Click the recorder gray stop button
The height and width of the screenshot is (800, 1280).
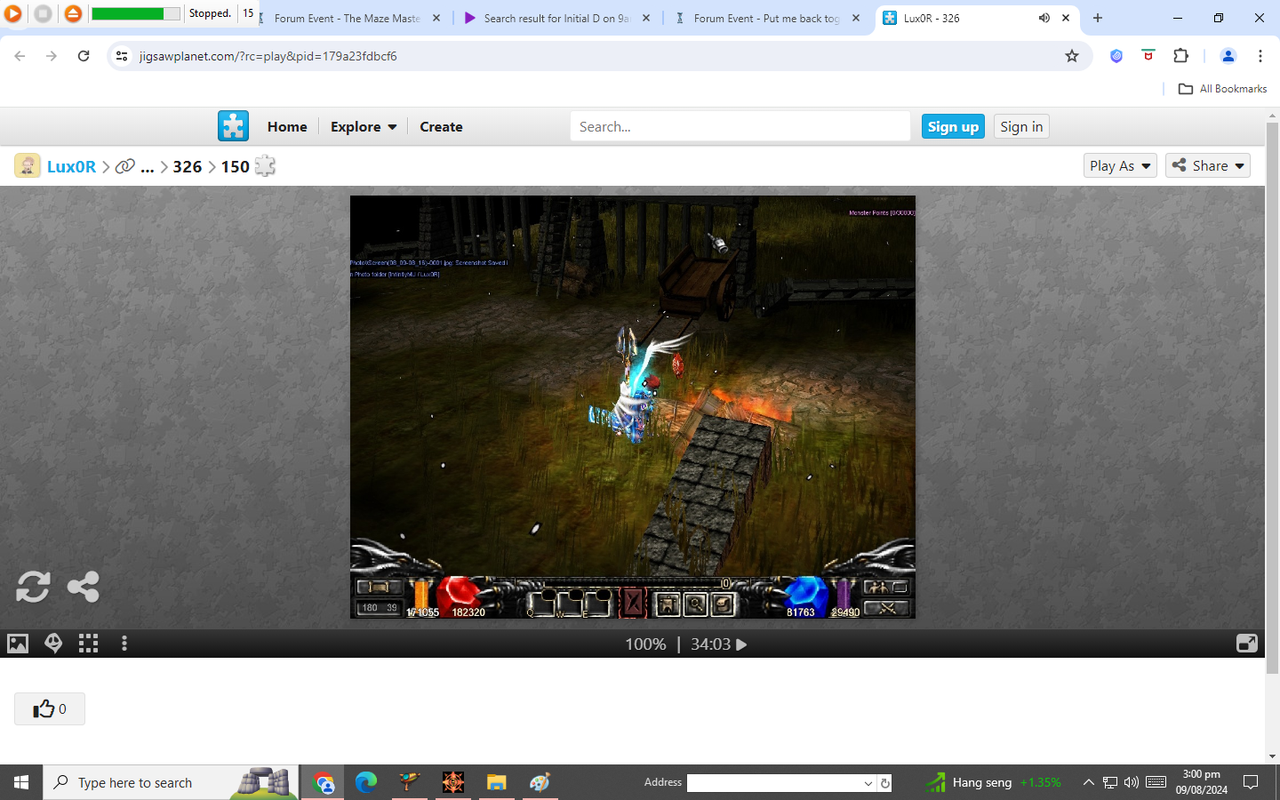[43, 14]
